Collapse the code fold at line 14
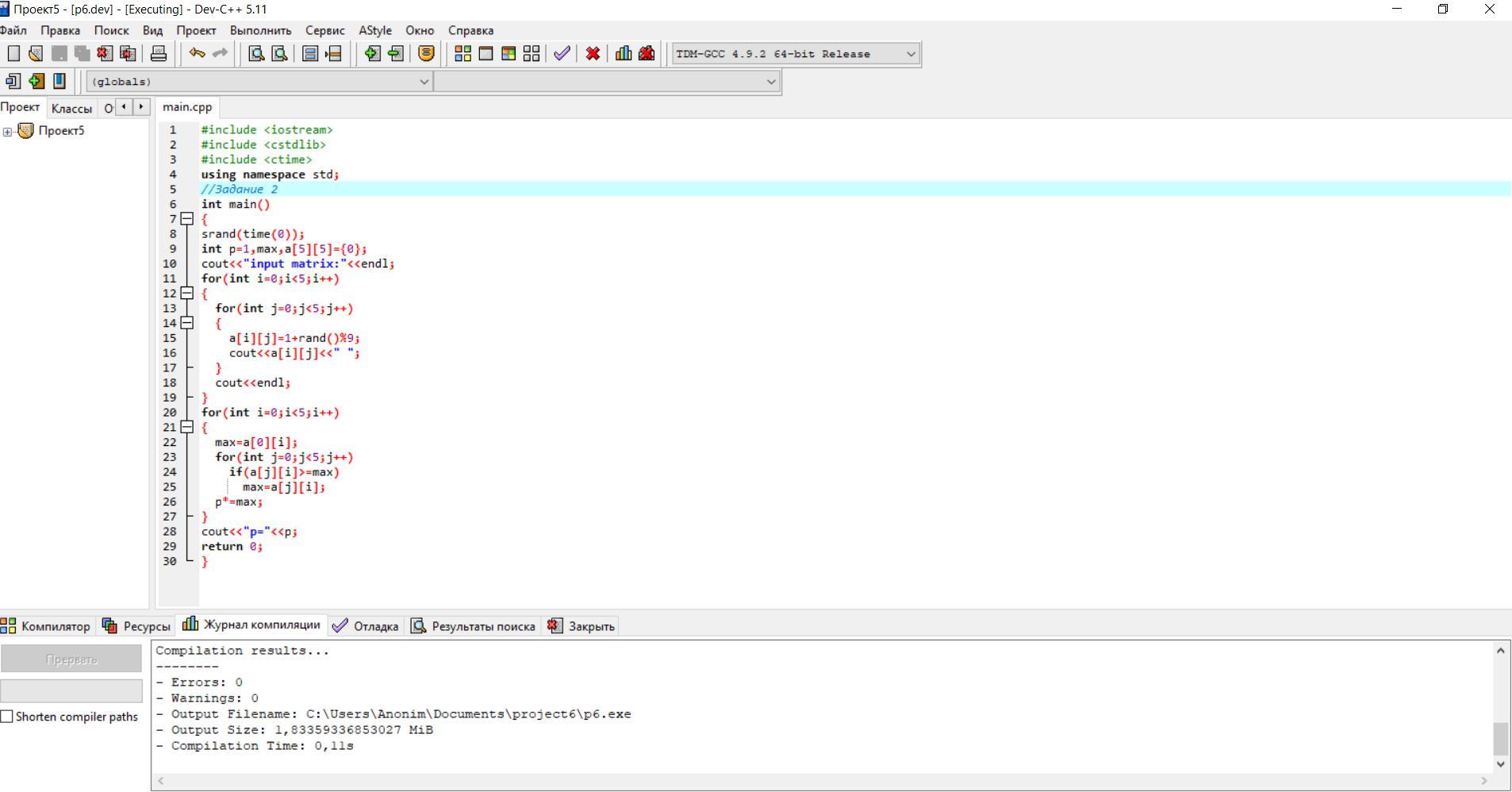 coord(187,323)
